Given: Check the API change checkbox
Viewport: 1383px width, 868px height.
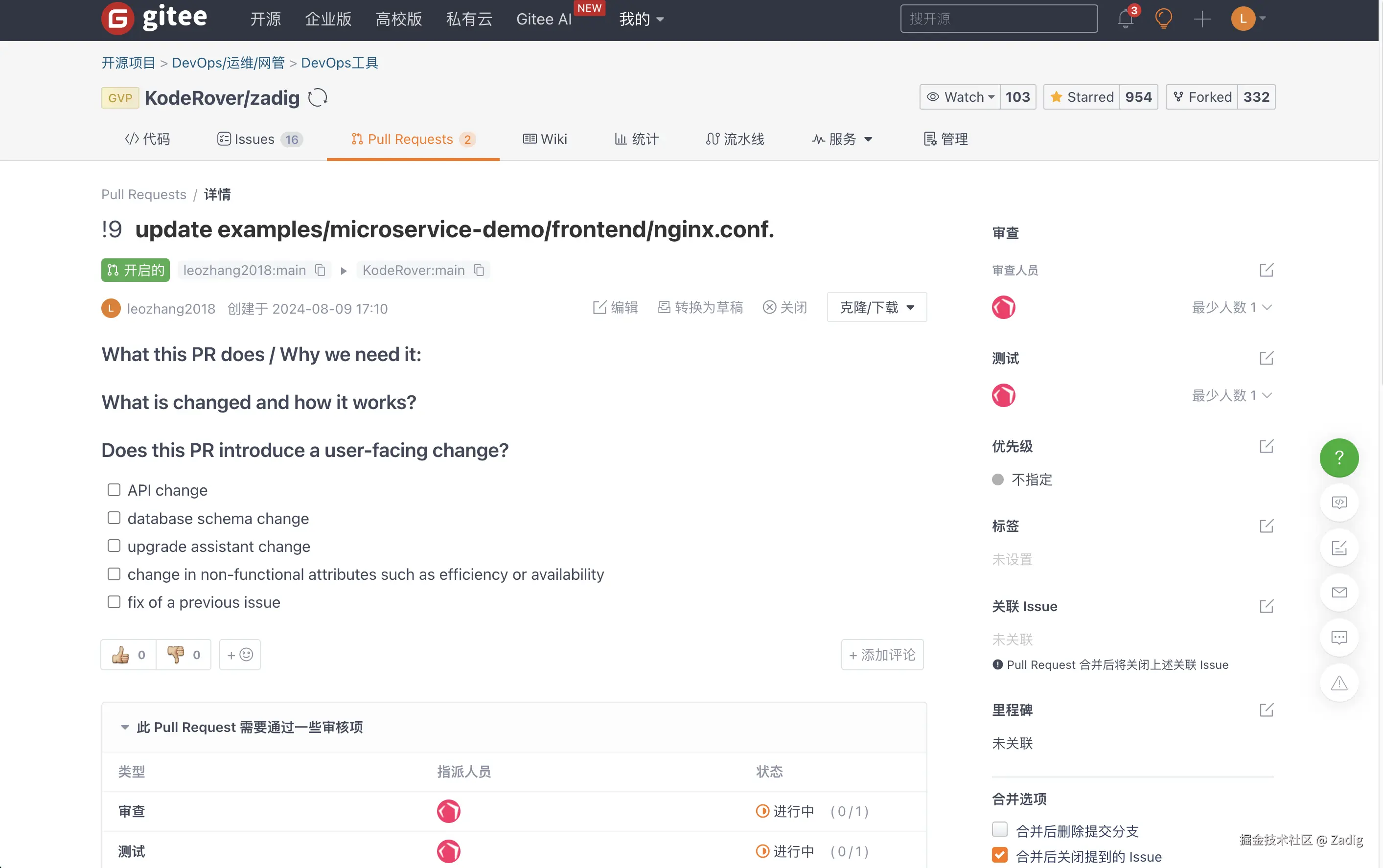Looking at the screenshot, I should [x=114, y=490].
